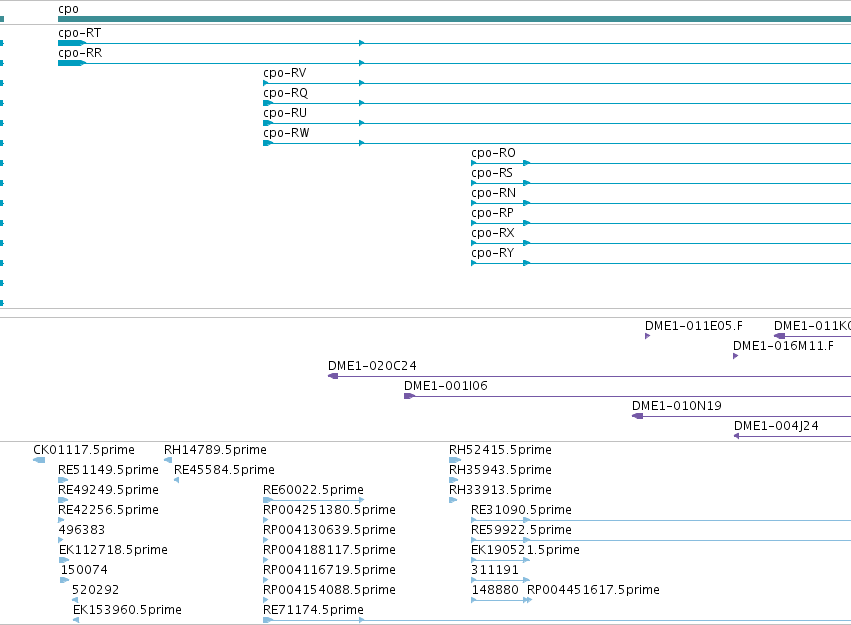Select EST RE45584.5prime
The height and width of the screenshot is (625, 851).
(224, 470)
